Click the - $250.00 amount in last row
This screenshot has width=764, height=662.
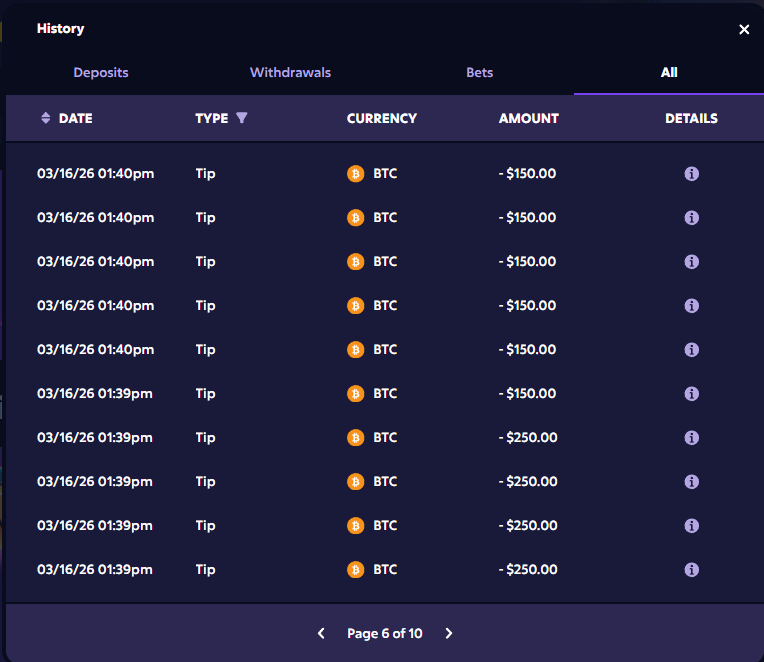coord(528,569)
